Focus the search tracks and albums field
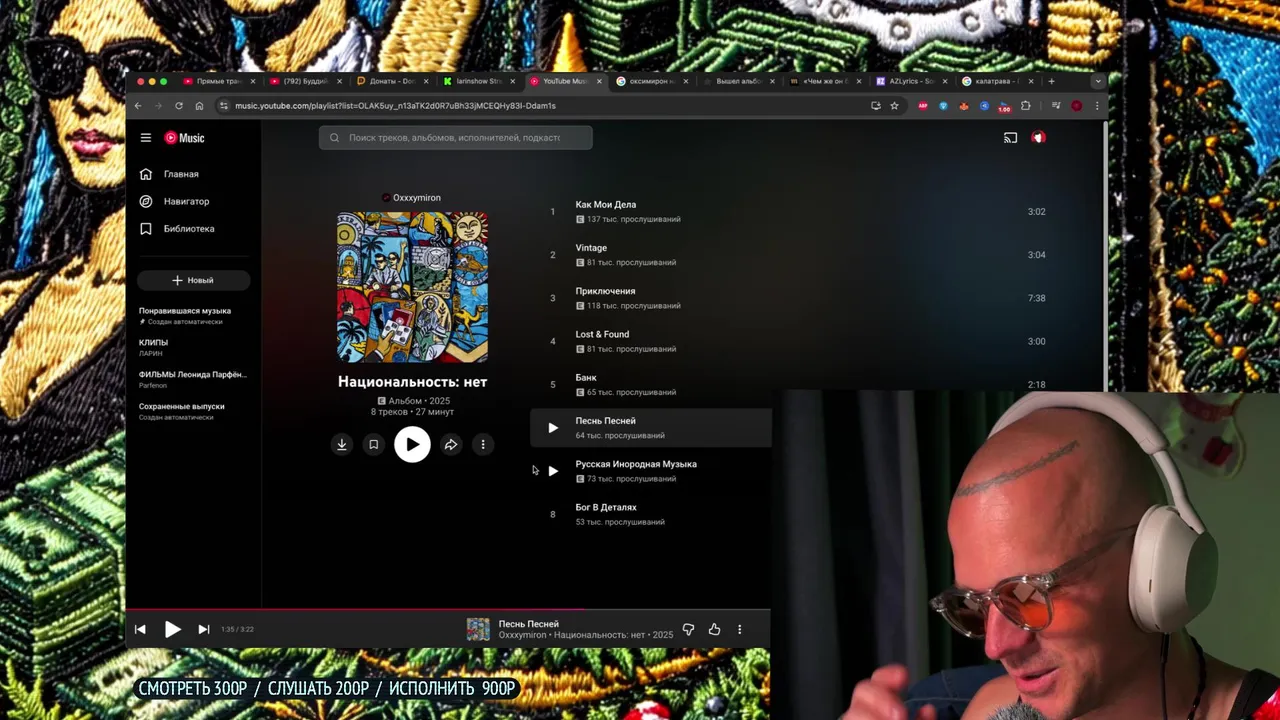 pyautogui.click(x=456, y=138)
